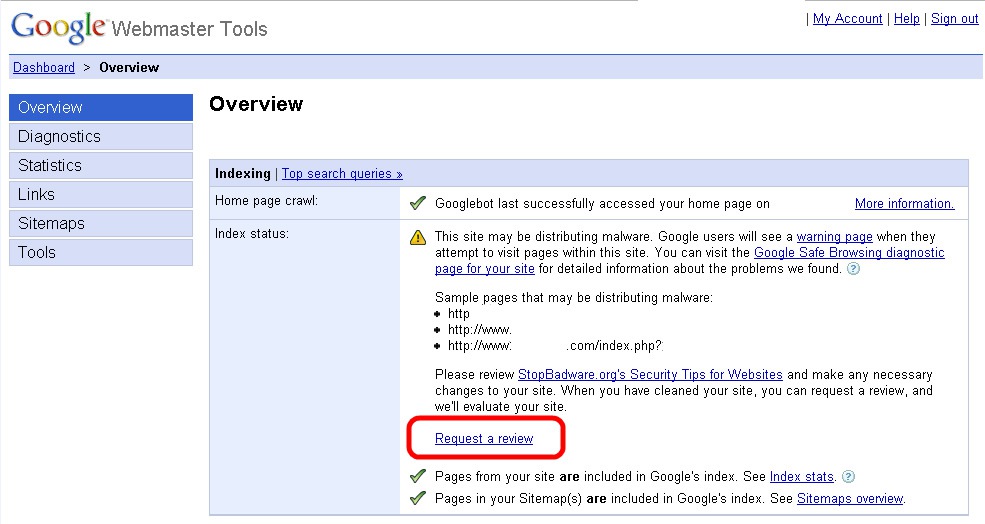This screenshot has width=985, height=524.
Task: Open StopBadware.org's Security Tips for Websites
Action: tap(650, 374)
